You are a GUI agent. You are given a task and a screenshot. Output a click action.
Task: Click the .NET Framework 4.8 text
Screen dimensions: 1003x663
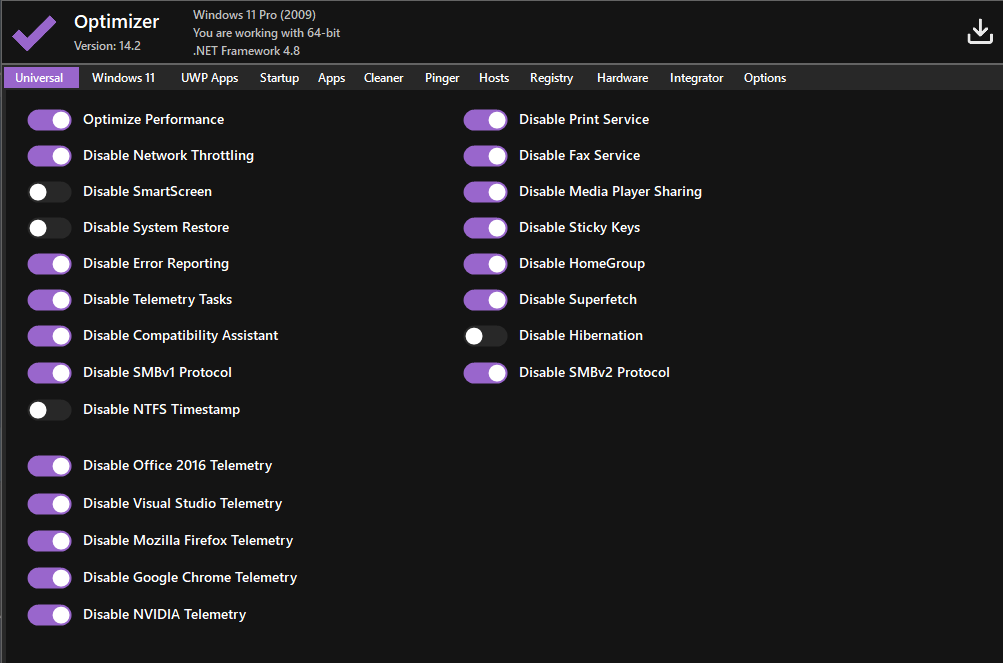pyautogui.click(x=246, y=51)
